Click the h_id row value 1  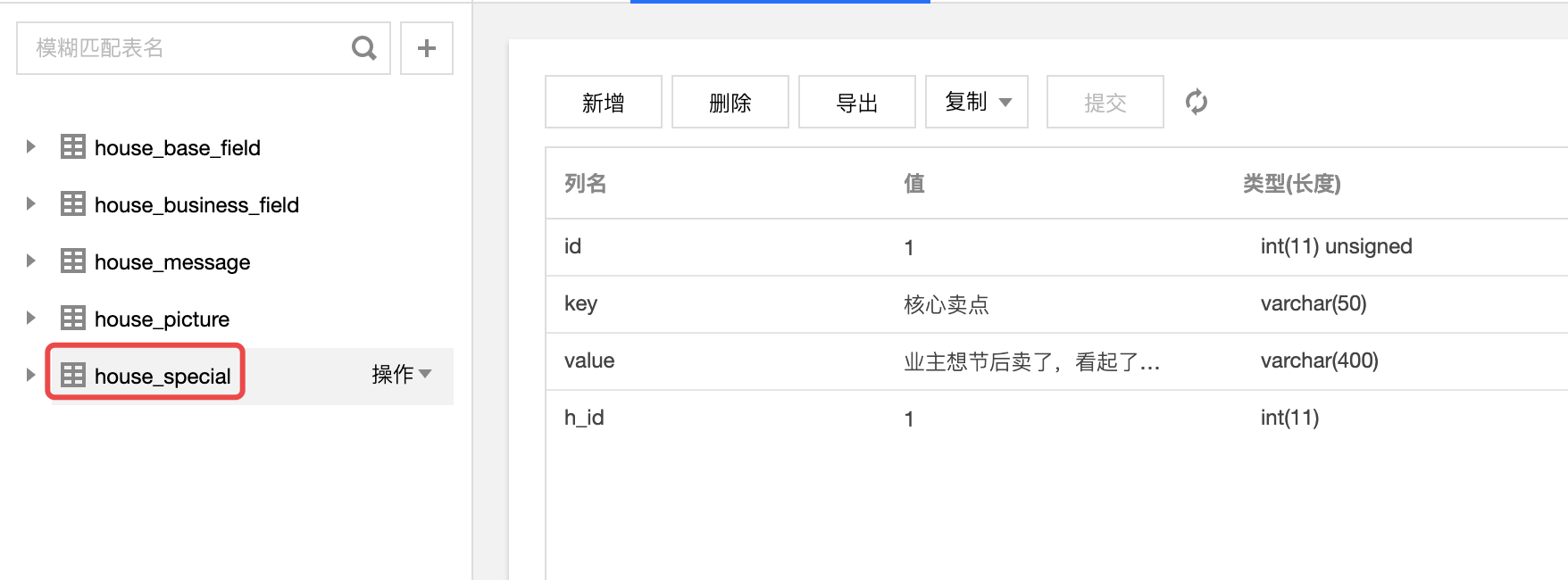pyautogui.click(x=909, y=418)
